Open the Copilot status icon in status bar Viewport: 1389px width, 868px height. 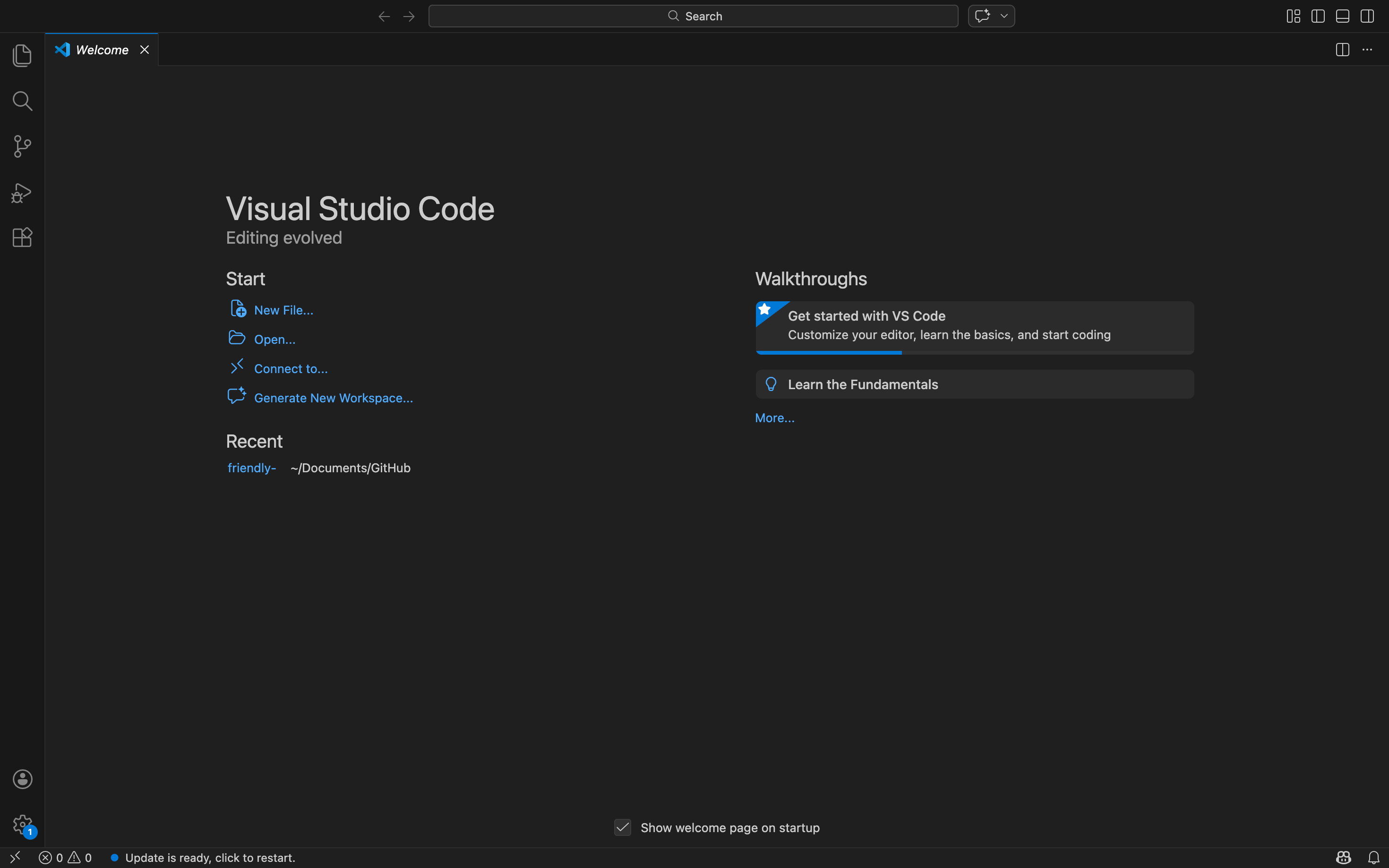point(1343,857)
